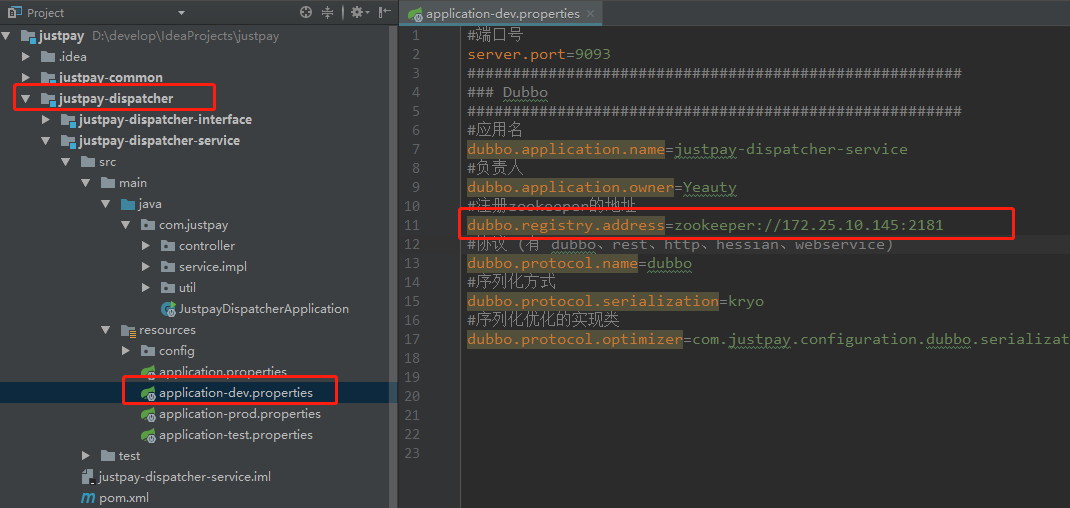Select application-test.properties in the tree
The width and height of the screenshot is (1070, 508).
click(x=236, y=435)
